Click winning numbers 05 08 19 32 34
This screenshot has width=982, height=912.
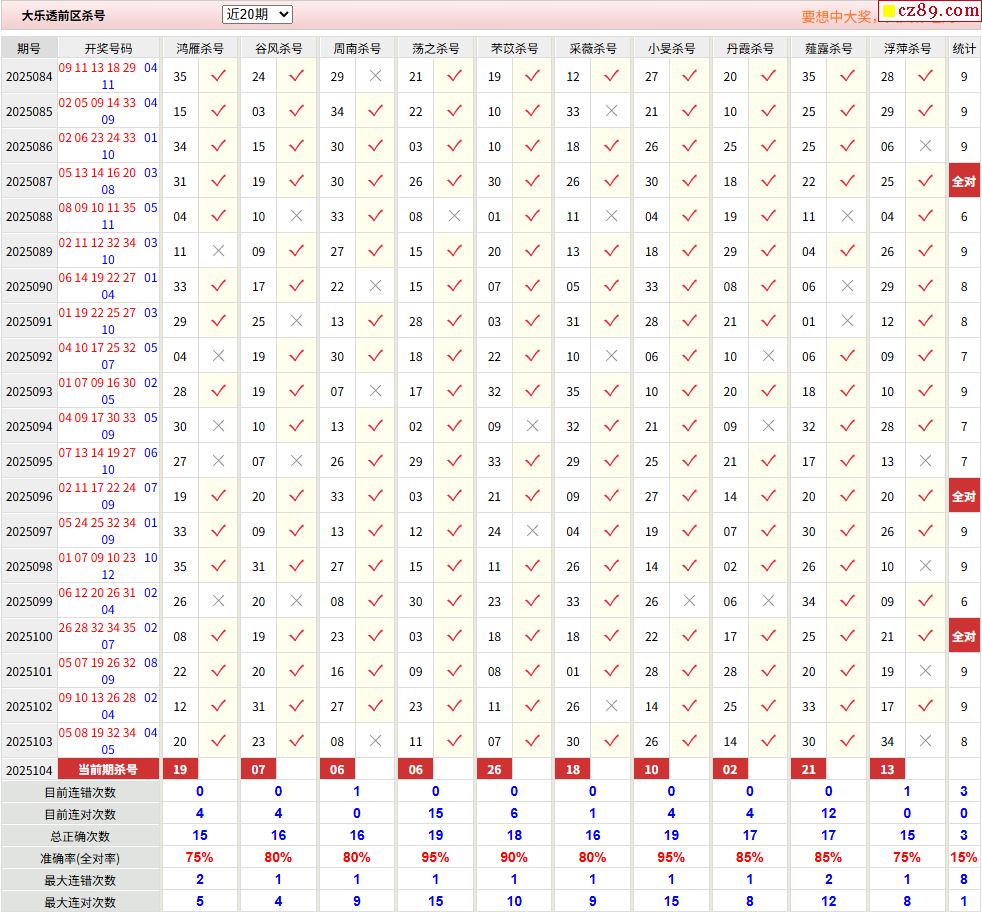coord(97,733)
